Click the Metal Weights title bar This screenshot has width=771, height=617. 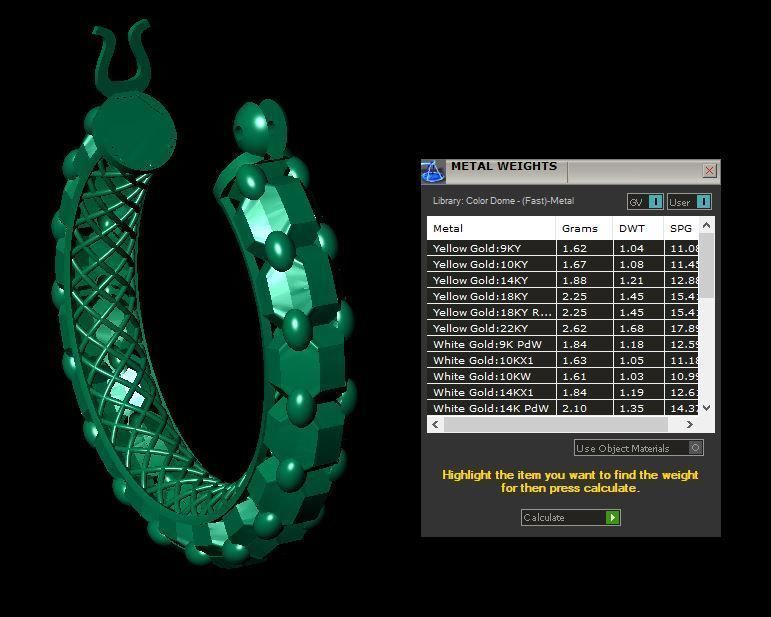click(570, 172)
